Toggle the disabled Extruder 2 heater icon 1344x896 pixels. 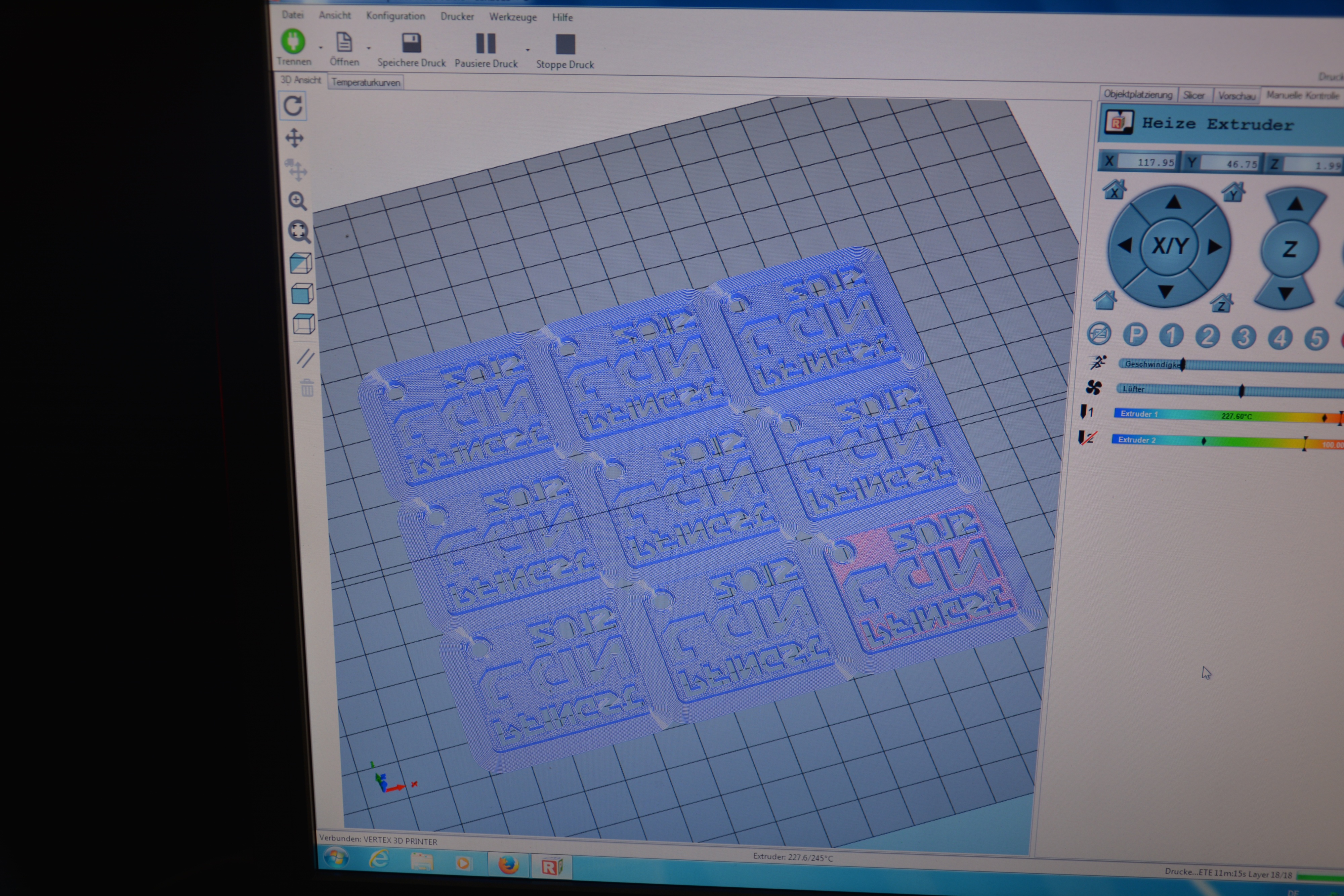click(1086, 438)
